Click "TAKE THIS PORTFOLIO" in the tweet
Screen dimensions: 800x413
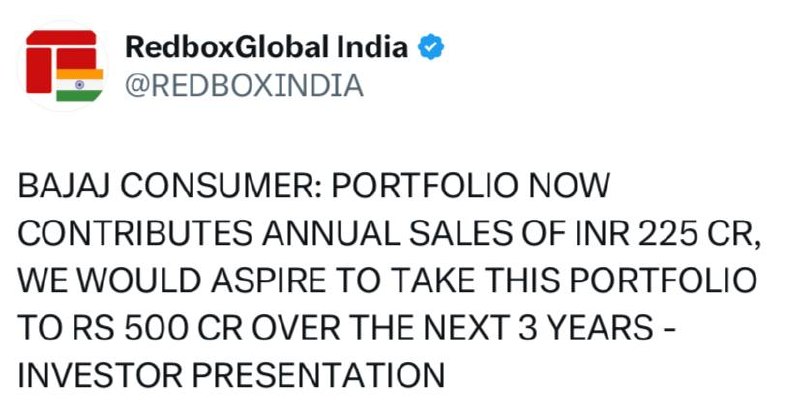pos(544,281)
